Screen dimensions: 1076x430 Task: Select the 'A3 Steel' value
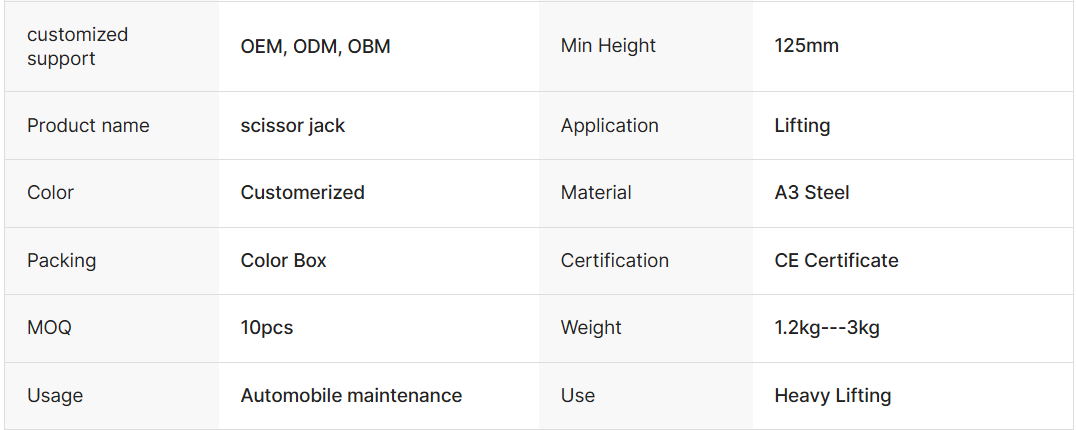point(811,193)
